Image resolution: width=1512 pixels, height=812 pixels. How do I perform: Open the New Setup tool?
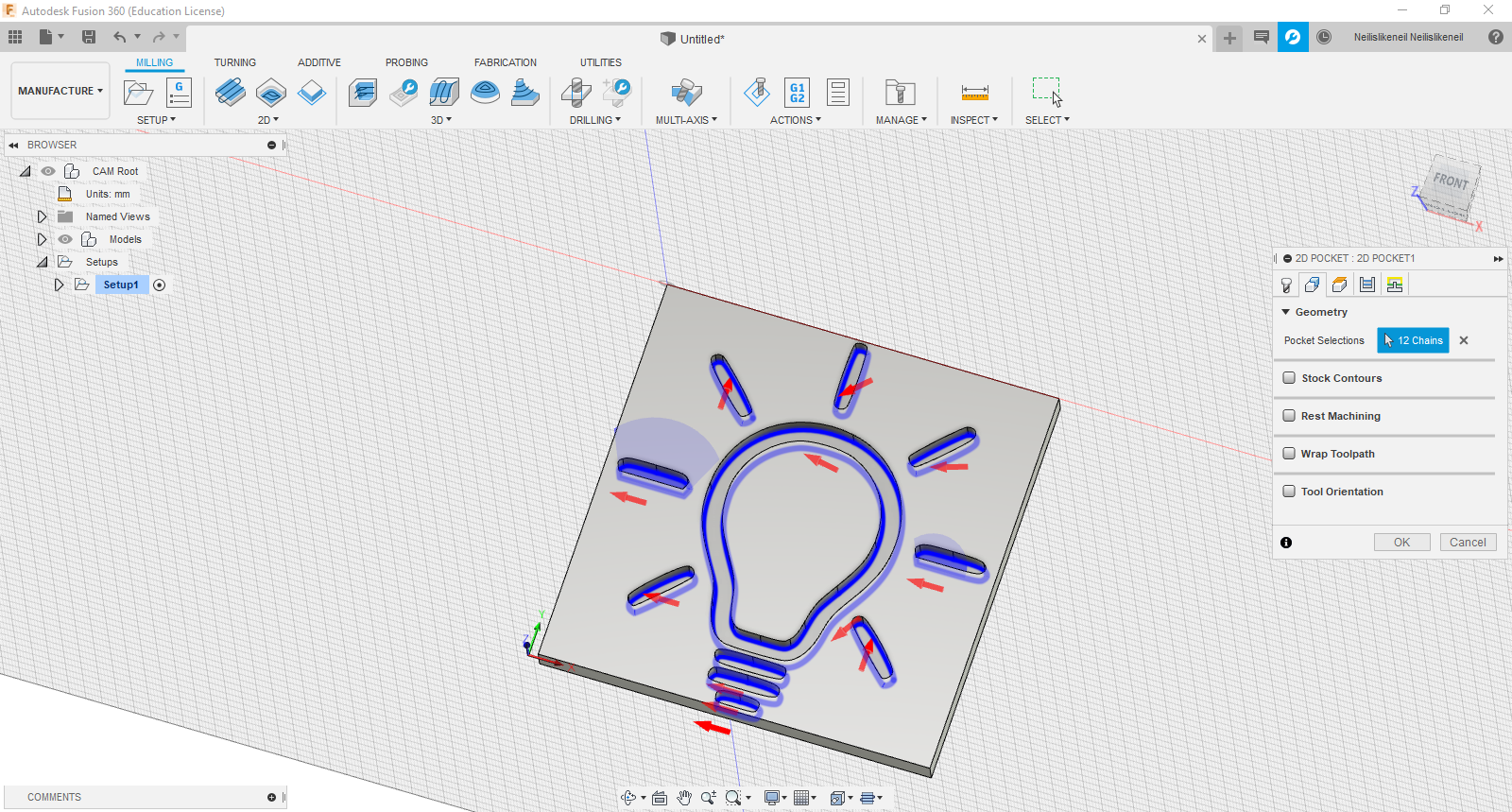pos(139,93)
